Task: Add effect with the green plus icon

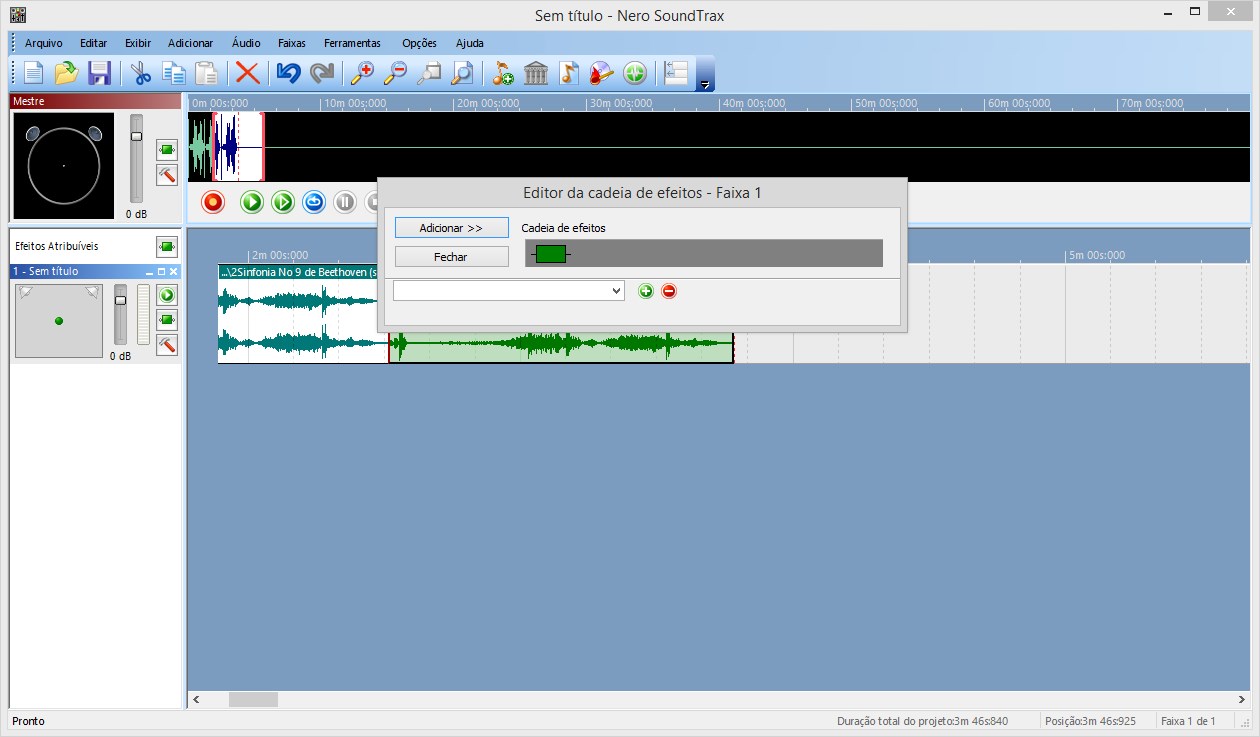Action: [646, 291]
